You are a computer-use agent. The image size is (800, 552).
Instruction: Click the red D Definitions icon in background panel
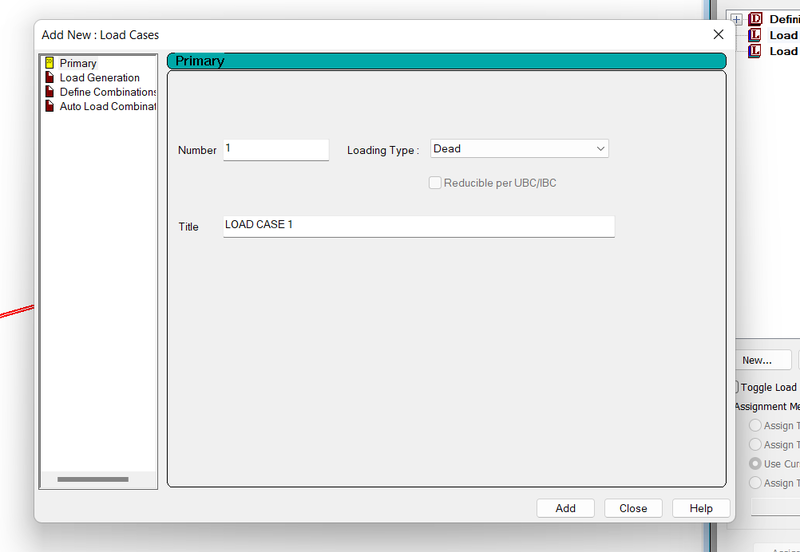pyautogui.click(x=755, y=19)
